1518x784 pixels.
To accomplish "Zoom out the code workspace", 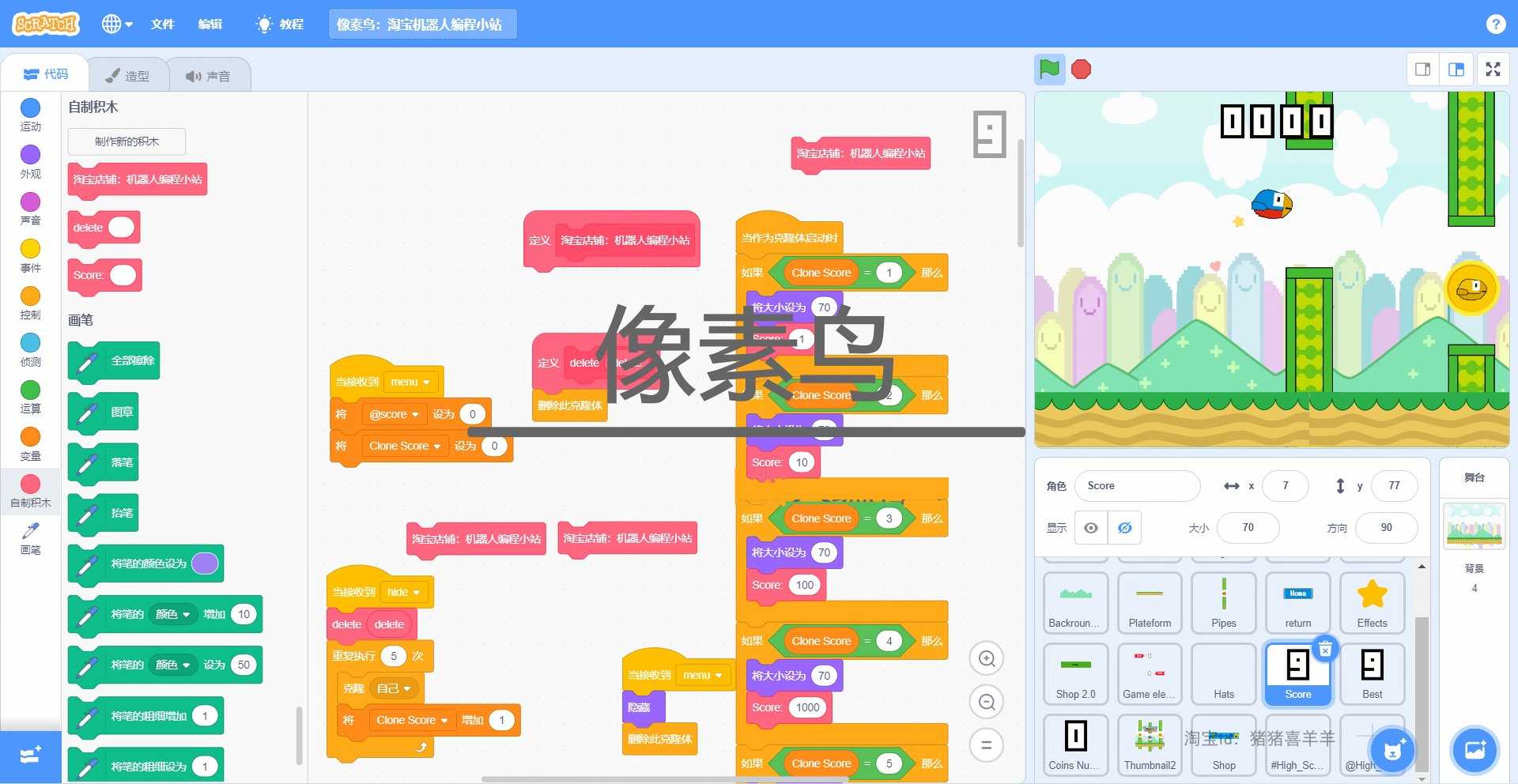I will click(x=987, y=702).
